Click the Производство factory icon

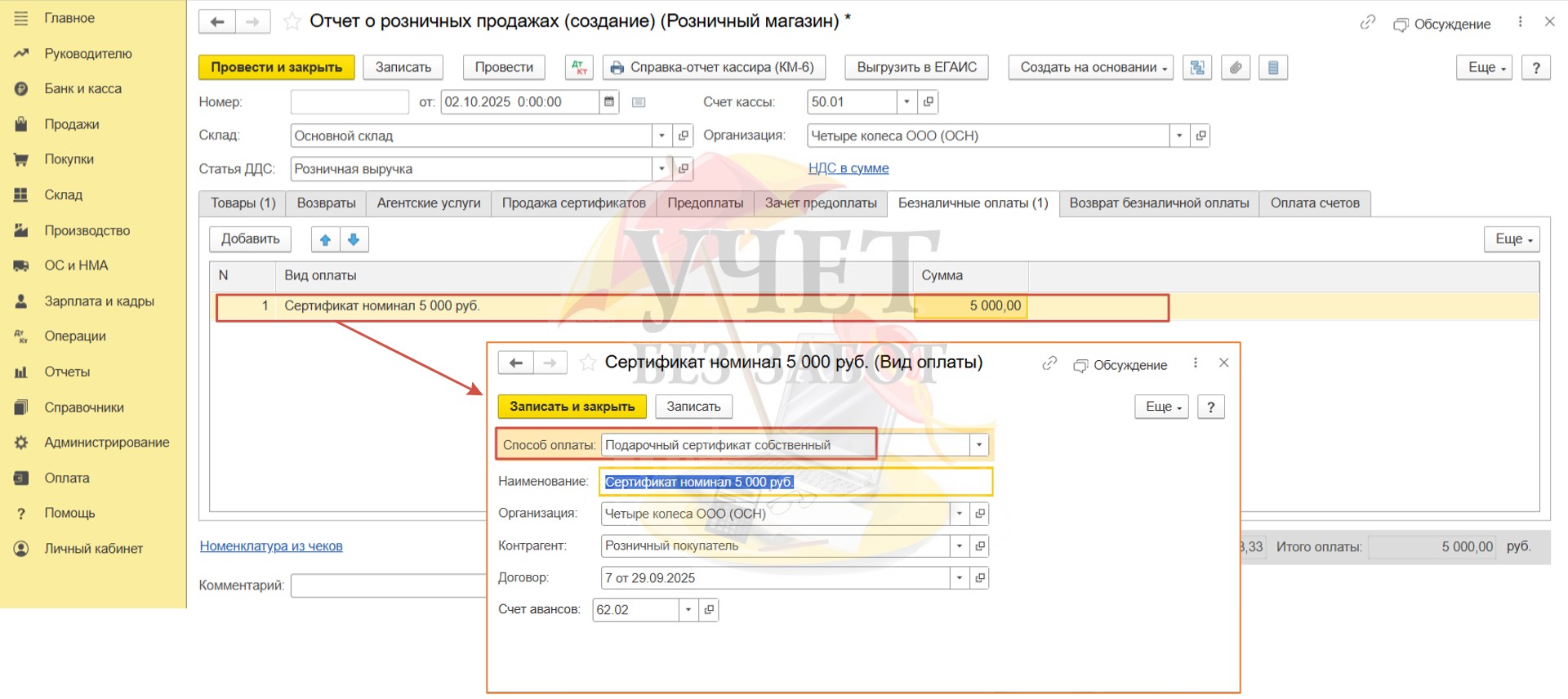coord(21,230)
